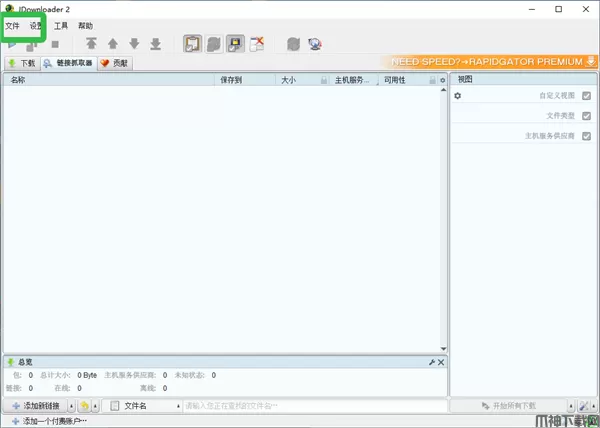Image resolution: width=600 pixels, height=428 pixels.
Task: Uncheck the 自定义视图 checkbox
Action: pyautogui.click(x=586, y=96)
